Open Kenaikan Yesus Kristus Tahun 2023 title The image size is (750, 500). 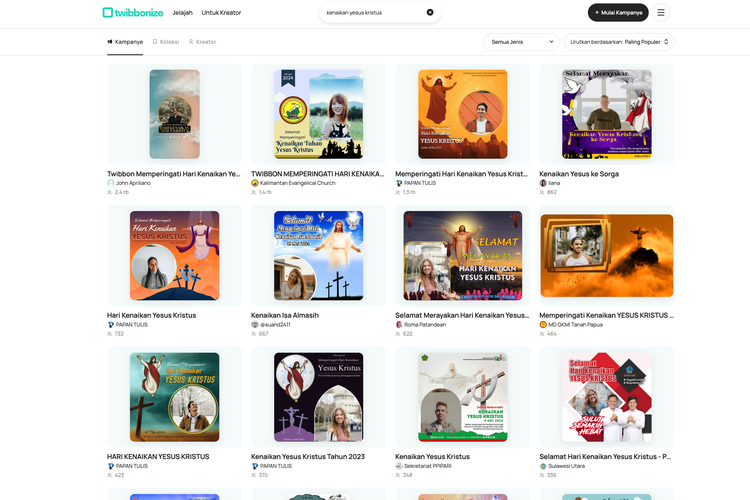(x=308, y=456)
